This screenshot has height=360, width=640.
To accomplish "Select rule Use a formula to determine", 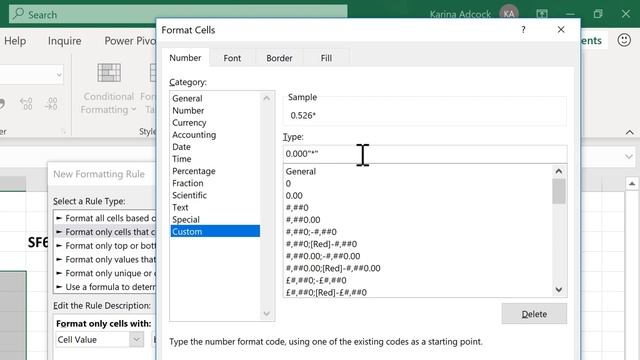I will click(105, 287).
